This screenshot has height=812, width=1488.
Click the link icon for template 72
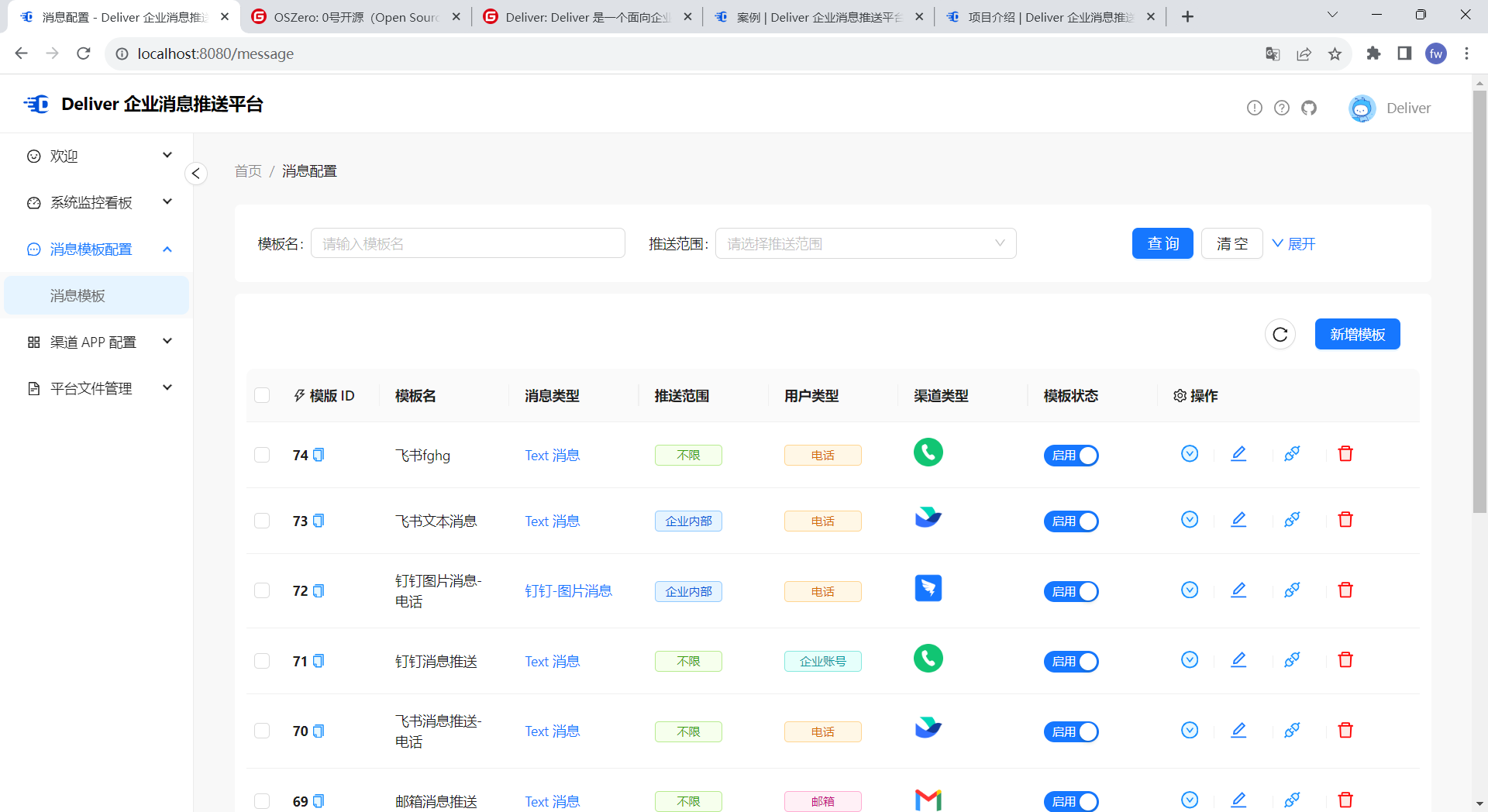click(1292, 590)
